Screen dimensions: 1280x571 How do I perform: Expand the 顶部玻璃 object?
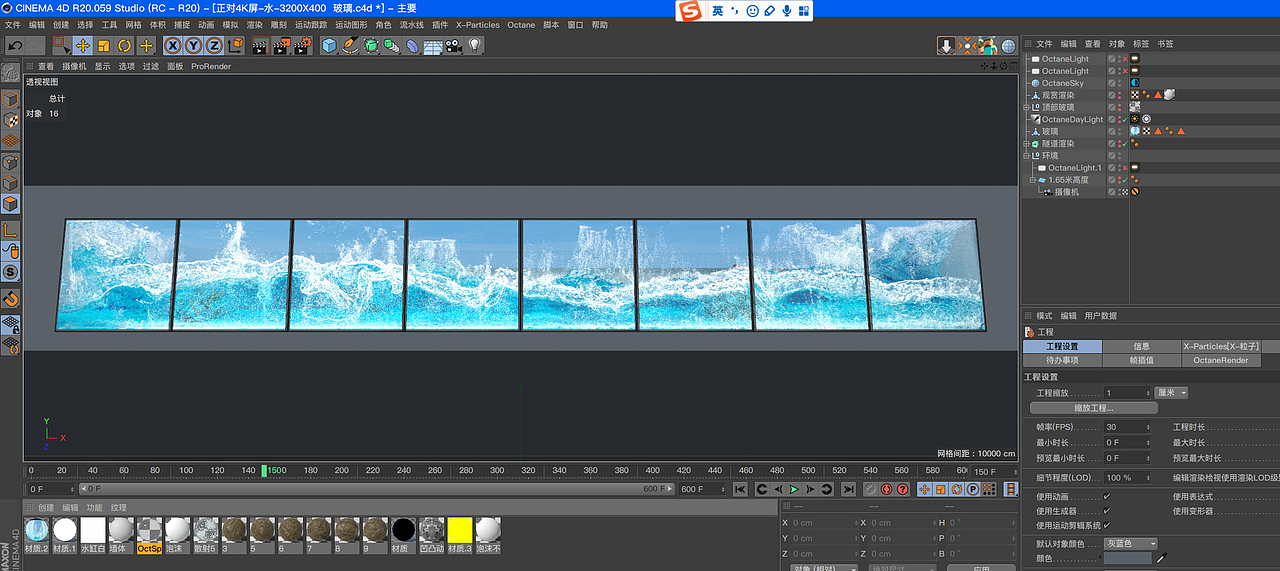(1026, 107)
